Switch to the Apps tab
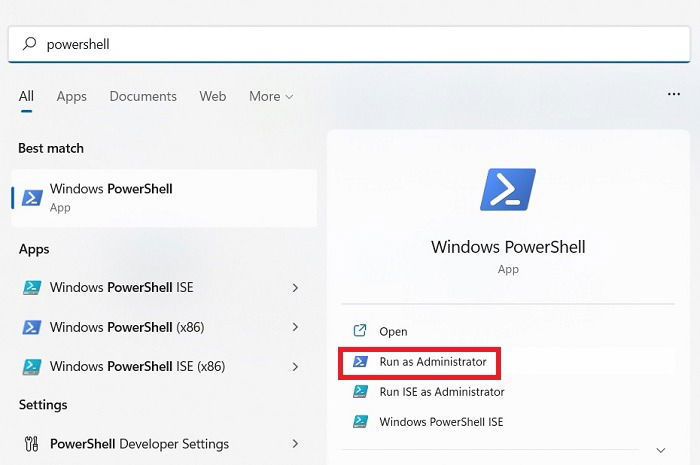 point(71,96)
